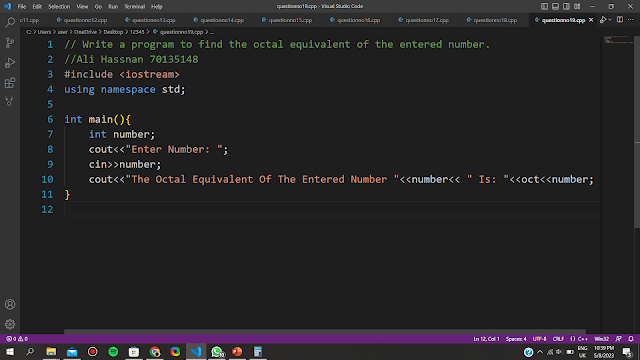
Task: Open the Extensions view
Action: click(x=10, y=83)
